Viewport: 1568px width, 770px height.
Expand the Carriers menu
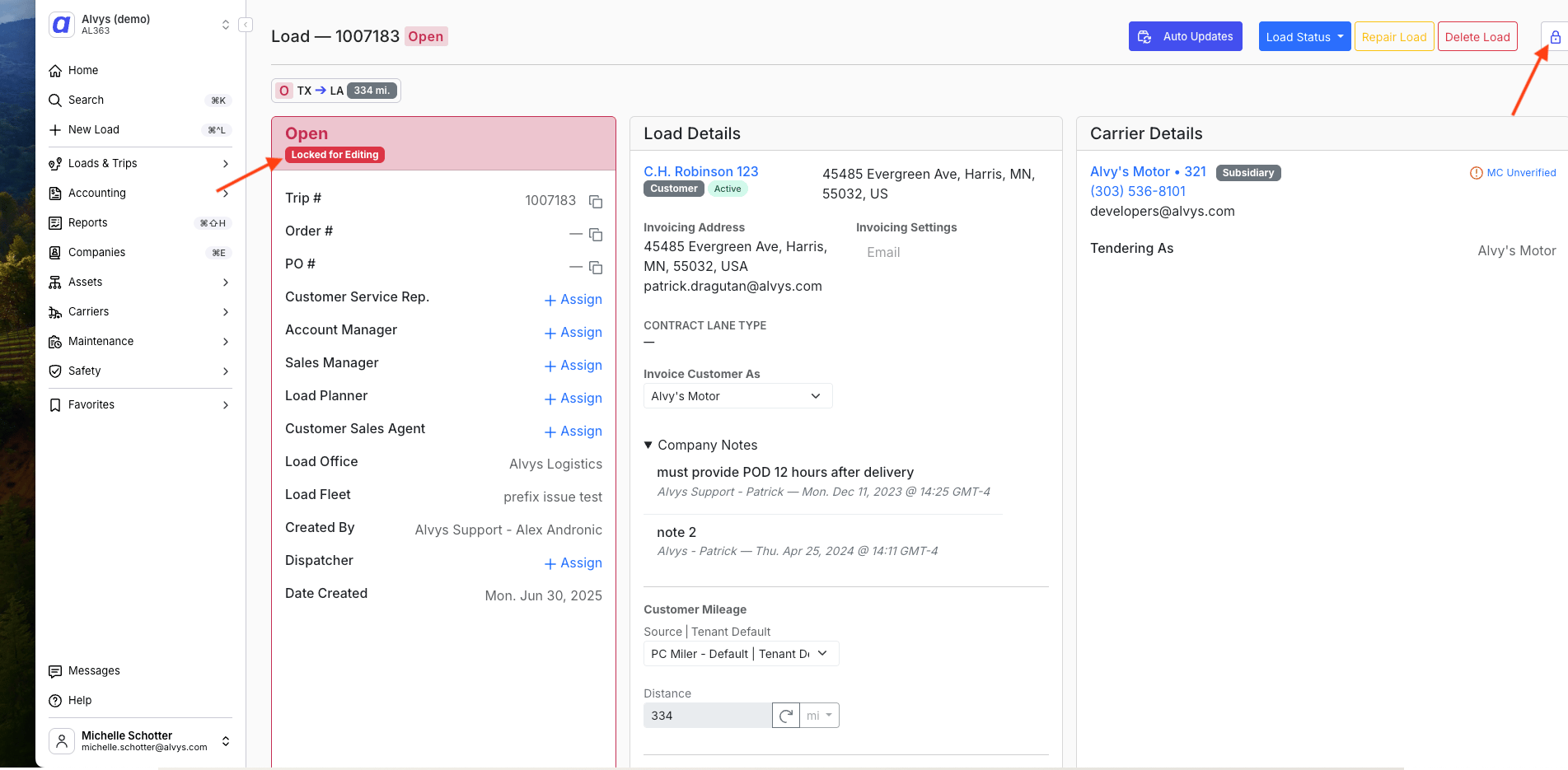tap(140, 312)
